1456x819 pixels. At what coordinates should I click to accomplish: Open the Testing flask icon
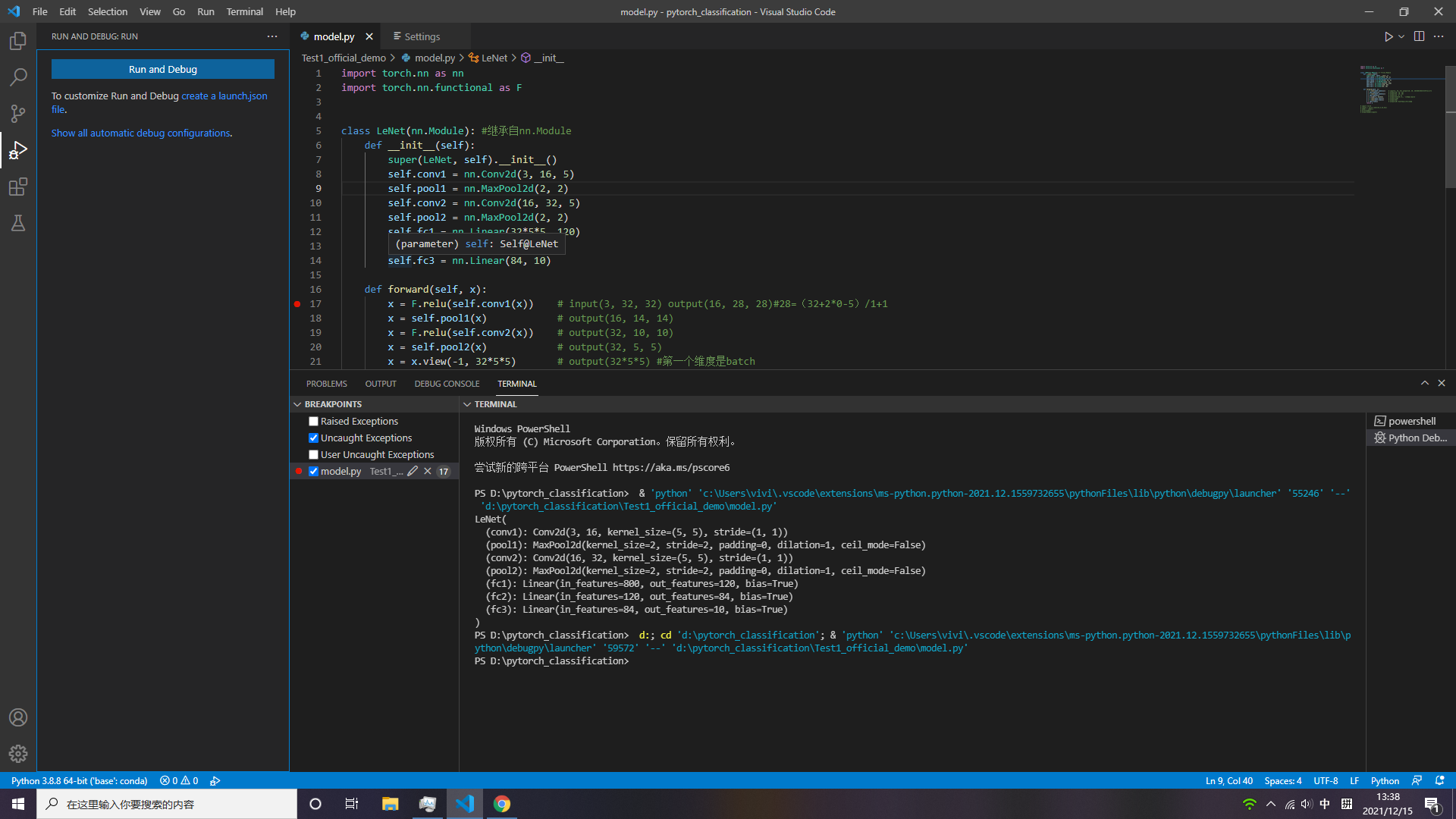[x=18, y=223]
